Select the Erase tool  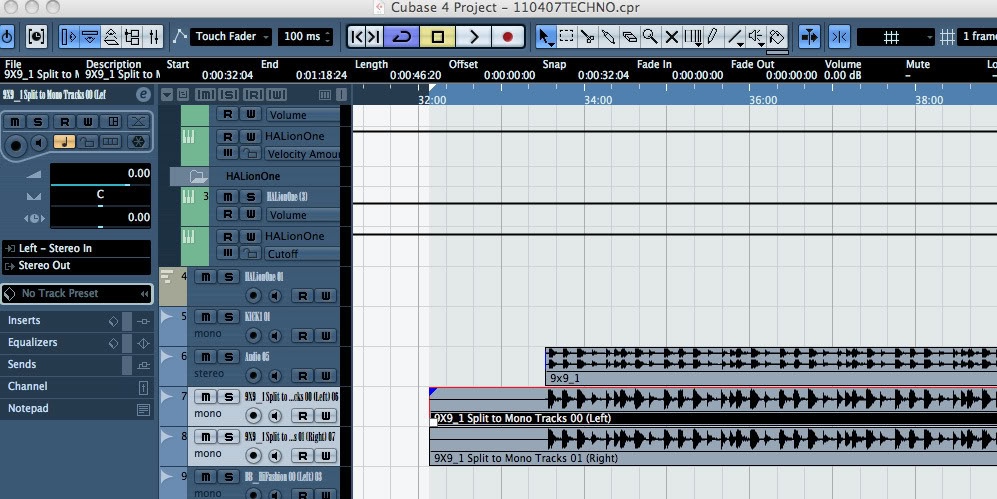point(629,37)
